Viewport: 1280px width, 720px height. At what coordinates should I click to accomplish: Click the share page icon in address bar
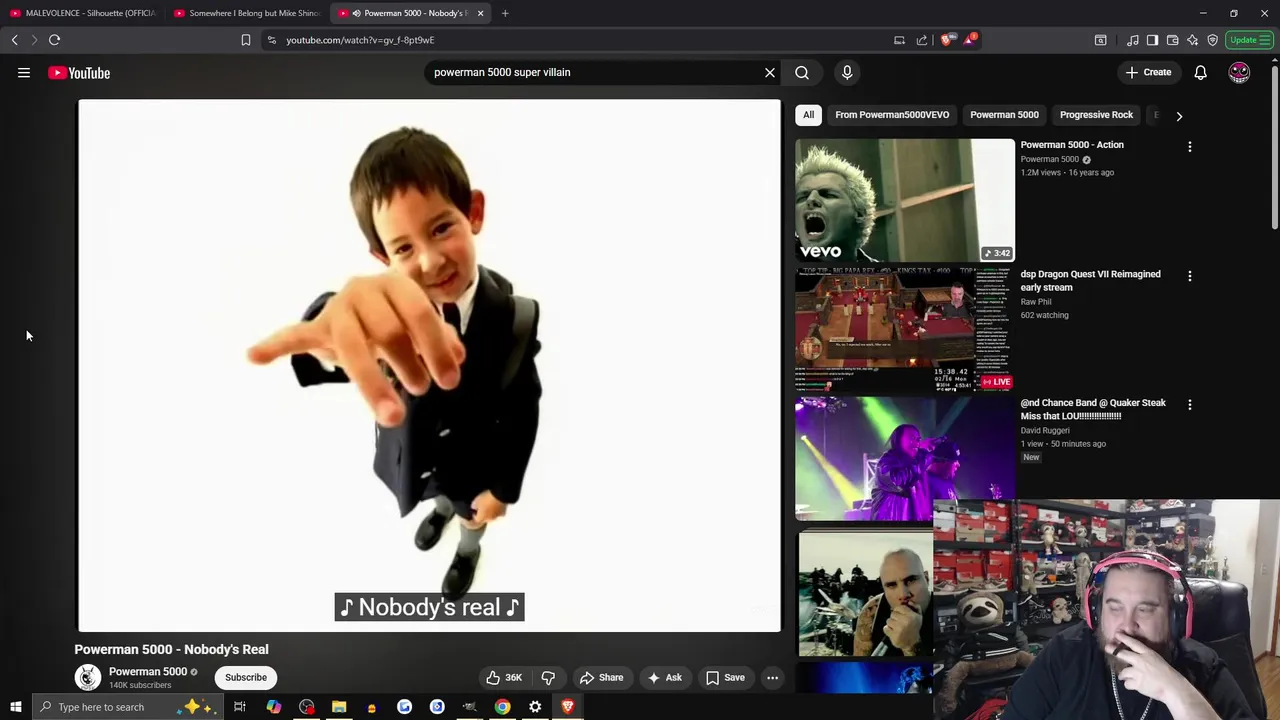click(922, 40)
